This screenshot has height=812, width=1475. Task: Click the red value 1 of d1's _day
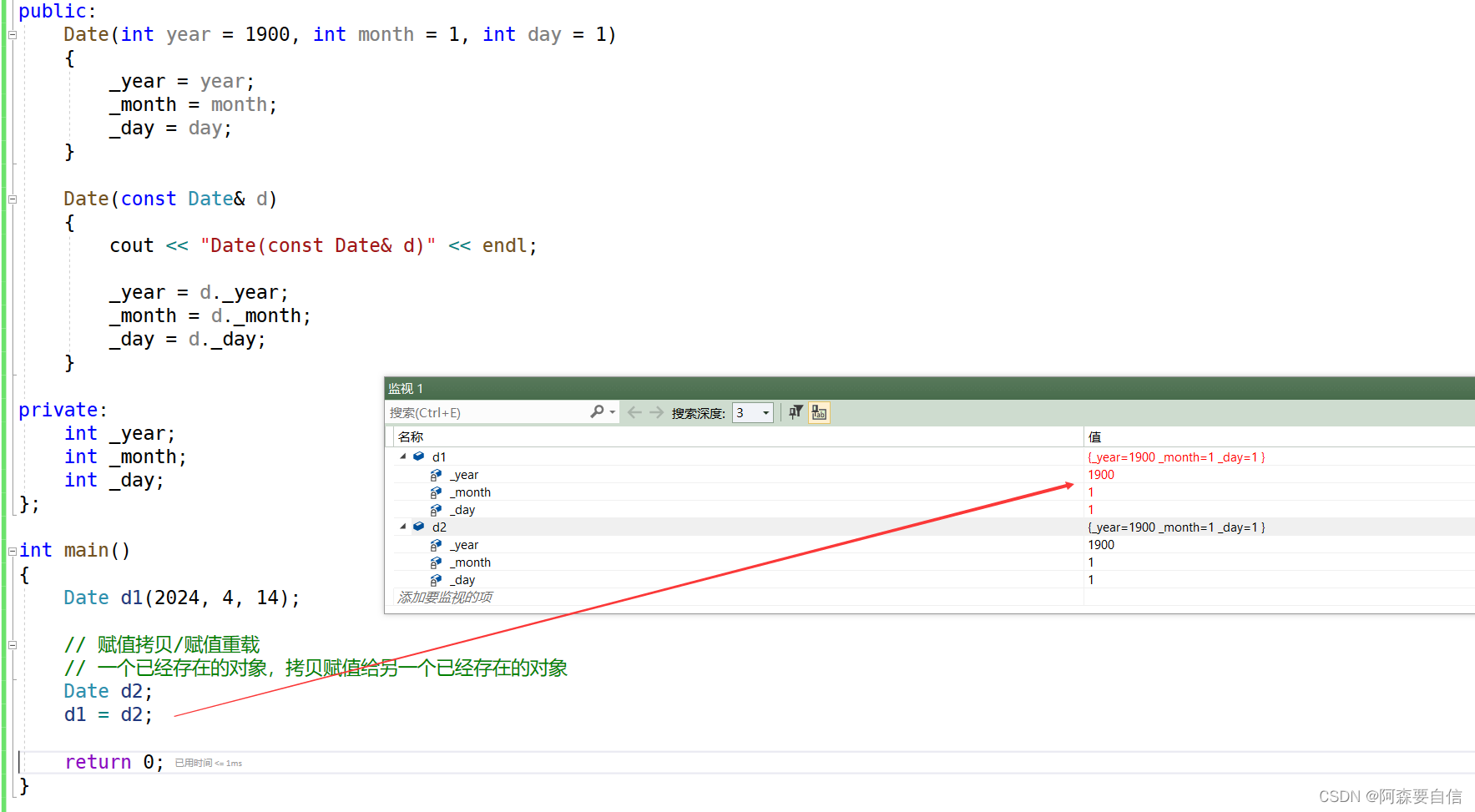point(1091,509)
